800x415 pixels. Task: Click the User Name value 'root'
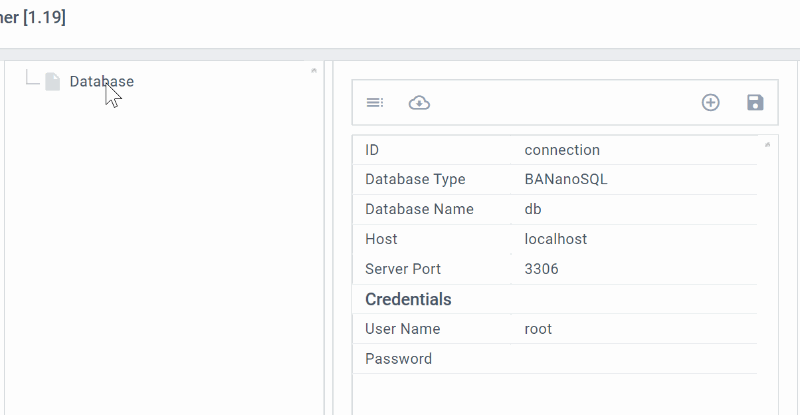[538, 329]
